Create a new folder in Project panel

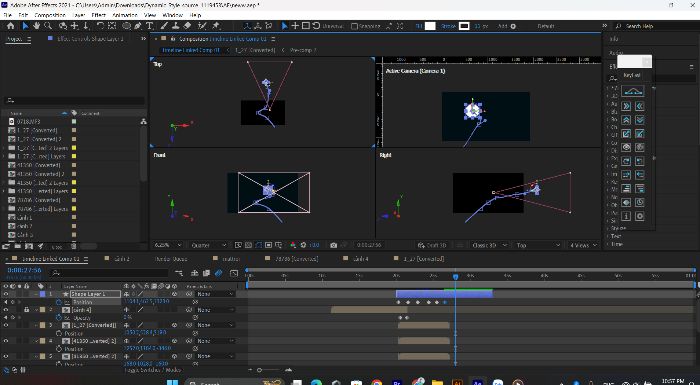tap(17, 246)
